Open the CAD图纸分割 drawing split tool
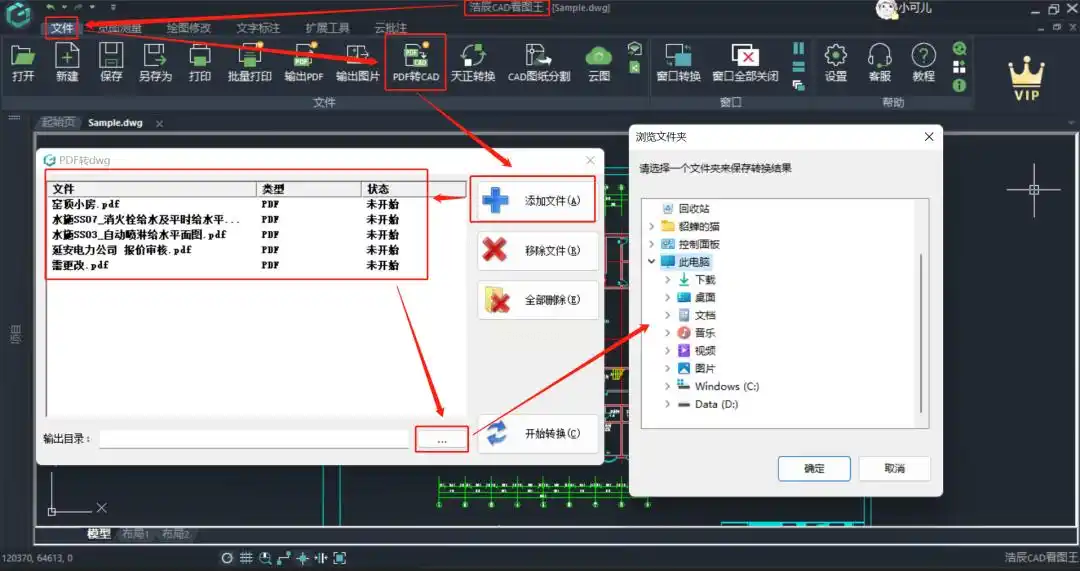Screen dimensions: 1080x571 (539, 62)
